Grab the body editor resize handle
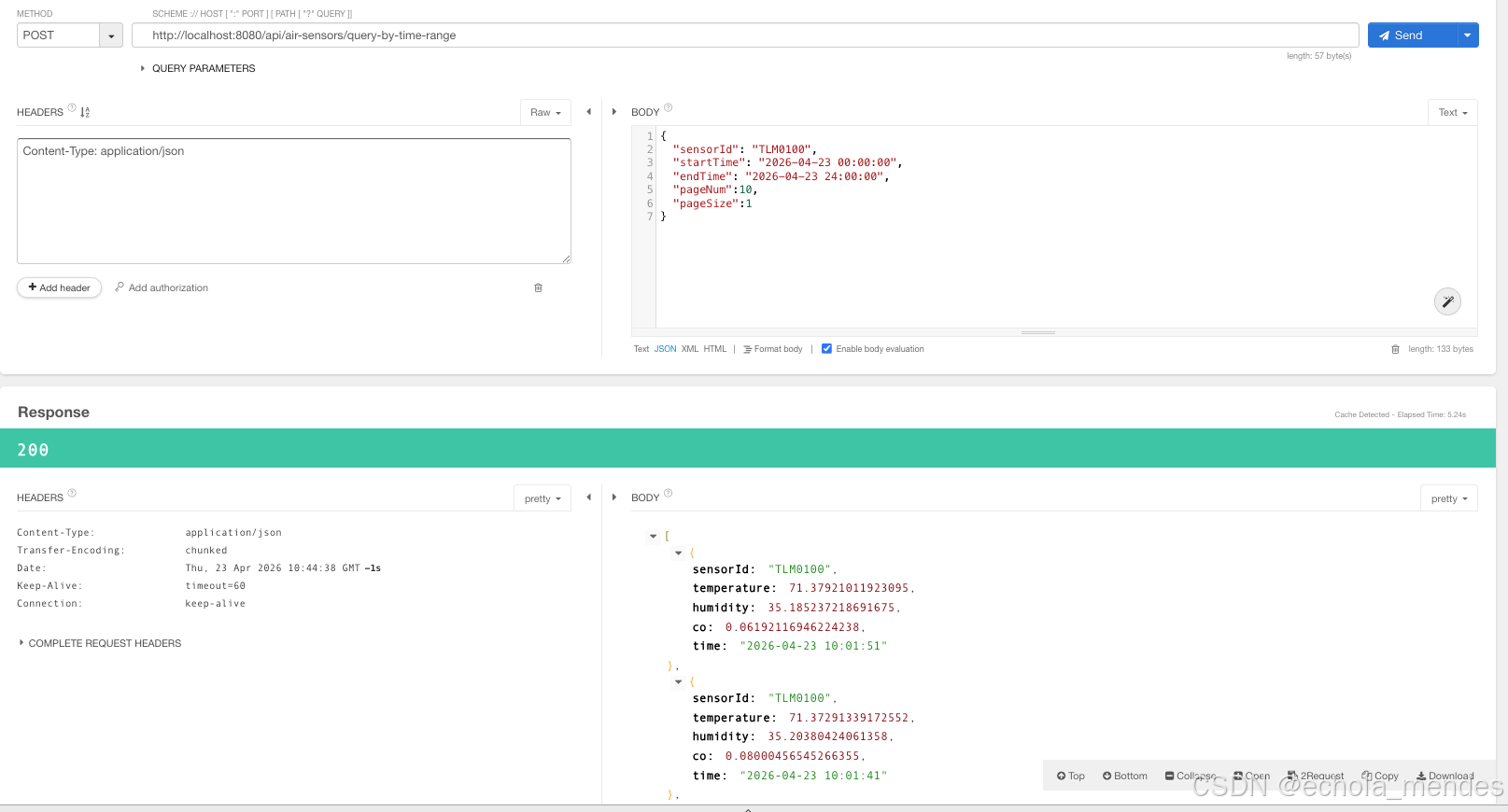This screenshot has height=812, width=1508. 1038,332
